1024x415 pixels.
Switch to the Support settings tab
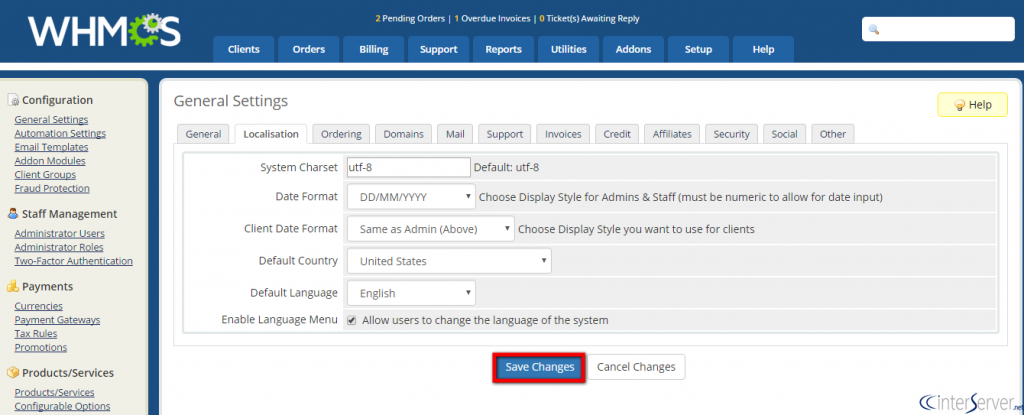tap(505, 134)
